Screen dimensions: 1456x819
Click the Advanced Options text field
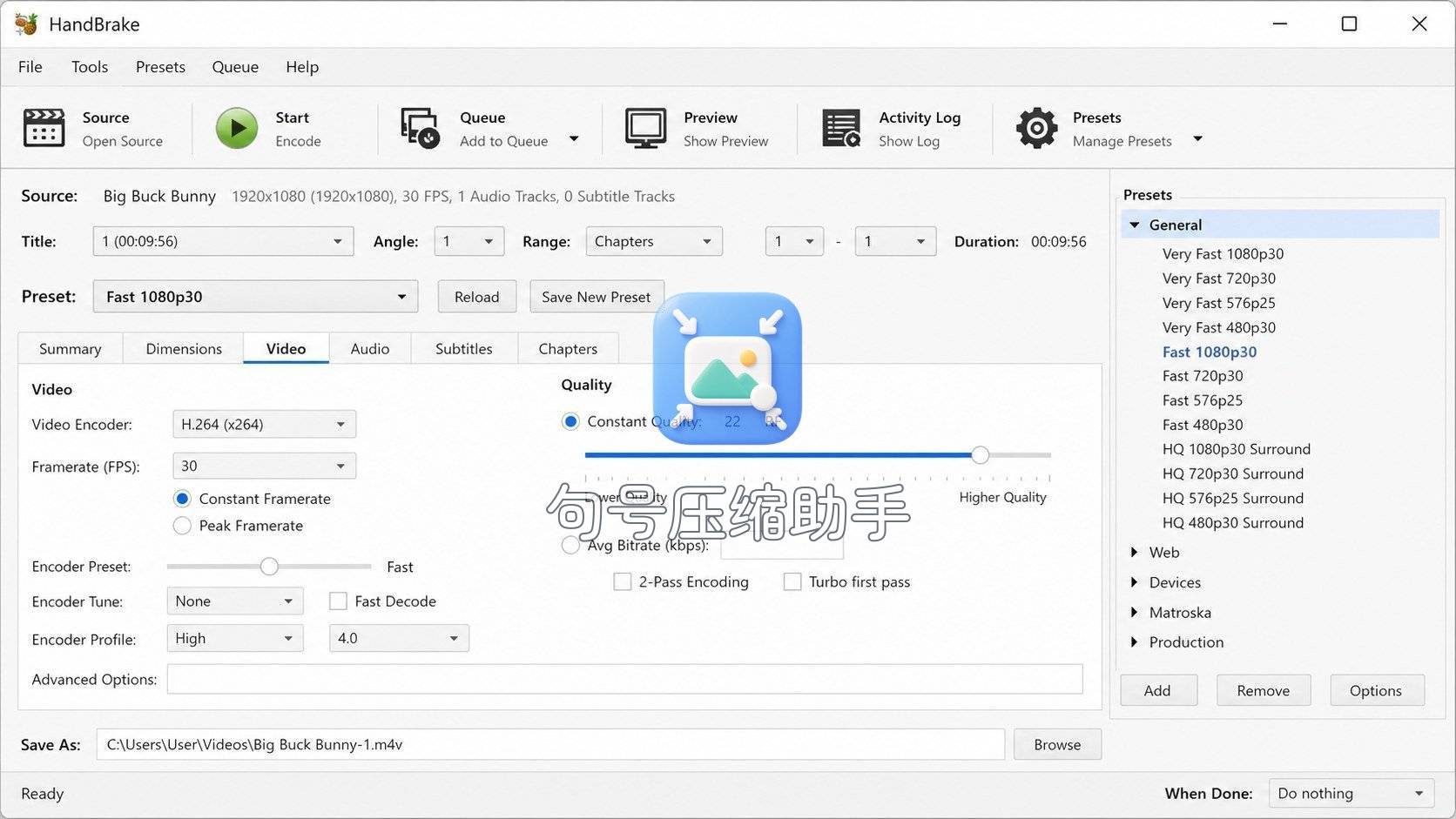tap(624, 679)
